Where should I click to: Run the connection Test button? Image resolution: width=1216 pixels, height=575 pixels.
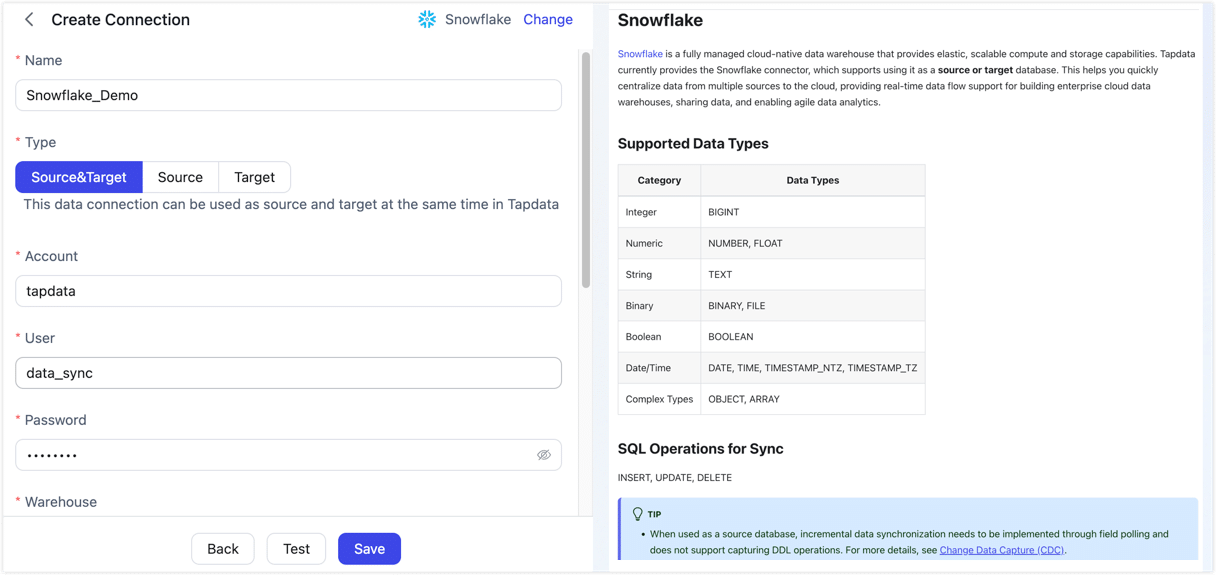(x=296, y=549)
